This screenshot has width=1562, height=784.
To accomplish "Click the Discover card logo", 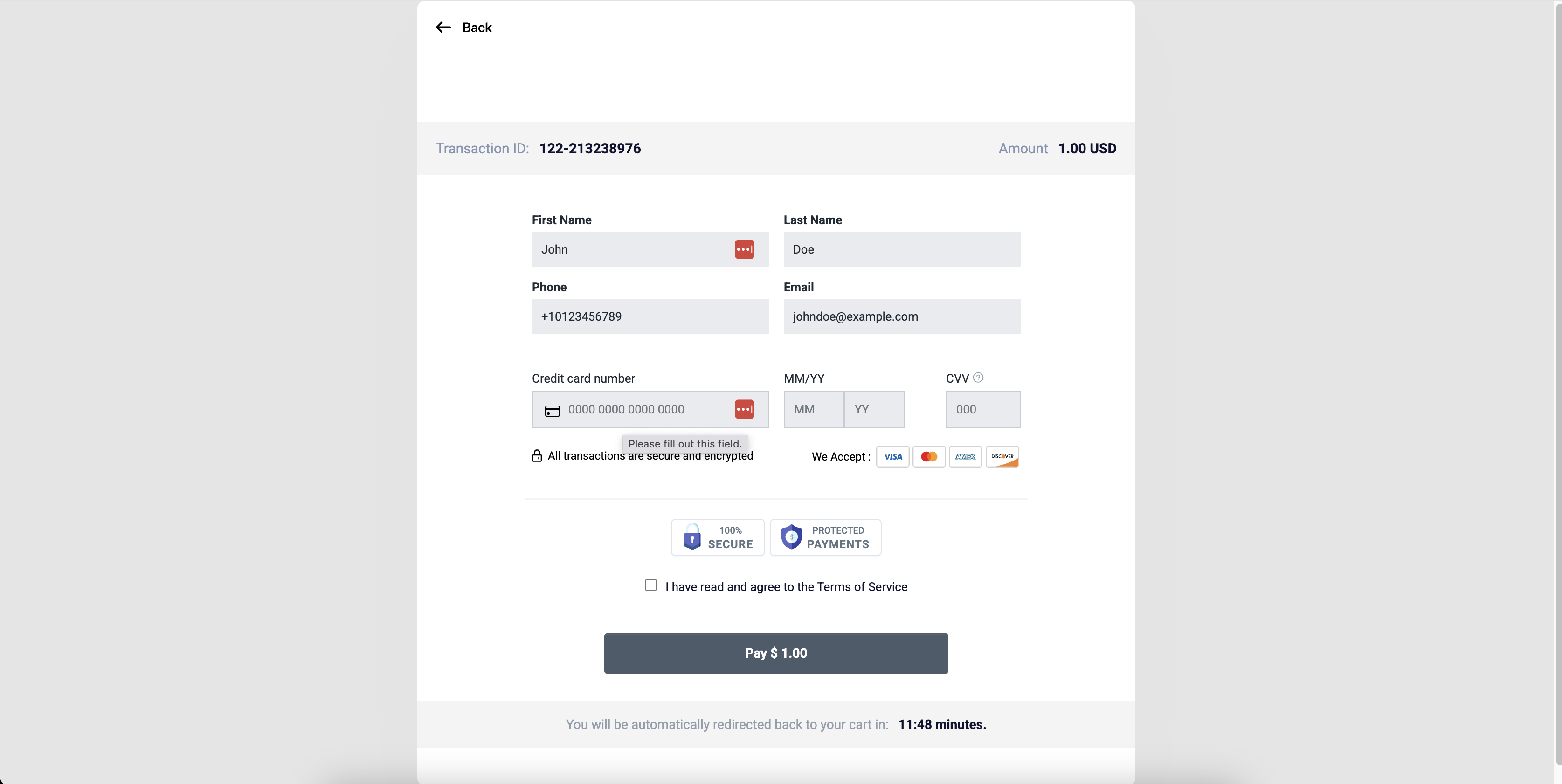I will coord(1002,457).
